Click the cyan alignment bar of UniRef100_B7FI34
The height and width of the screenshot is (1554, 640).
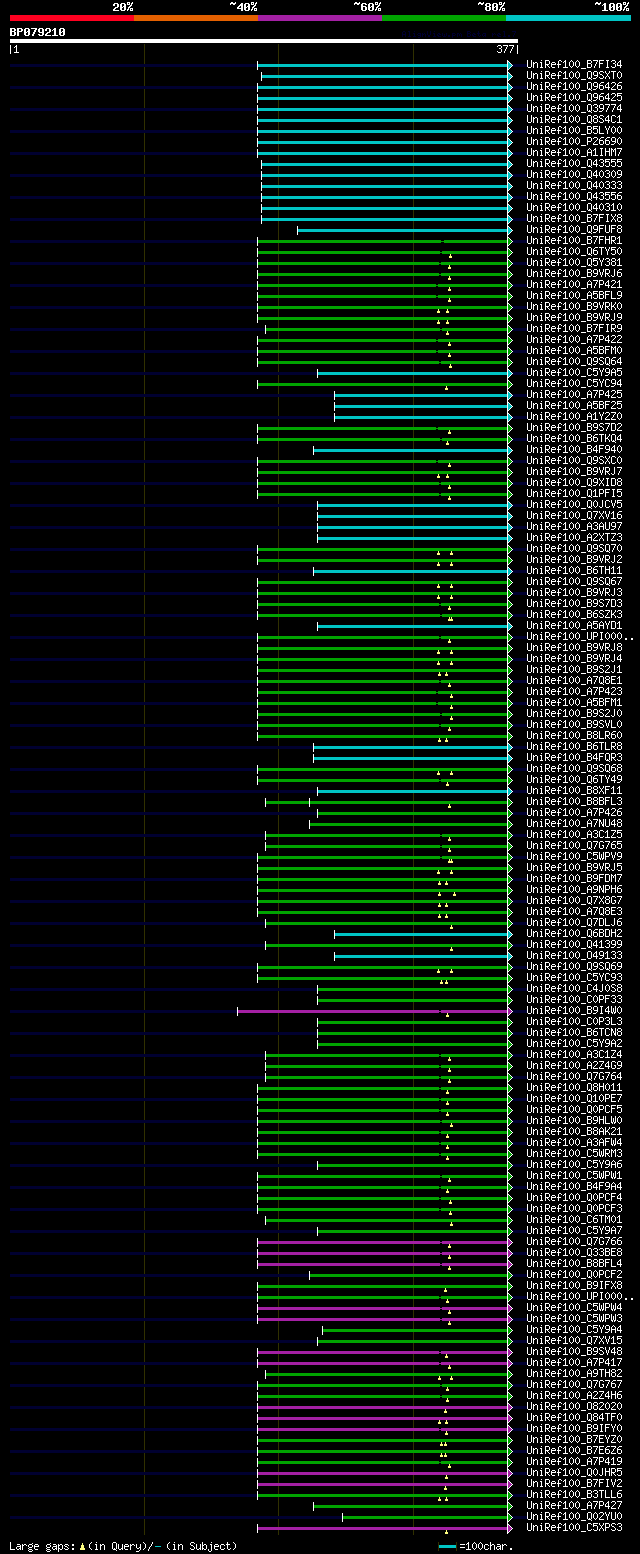(x=385, y=65)
